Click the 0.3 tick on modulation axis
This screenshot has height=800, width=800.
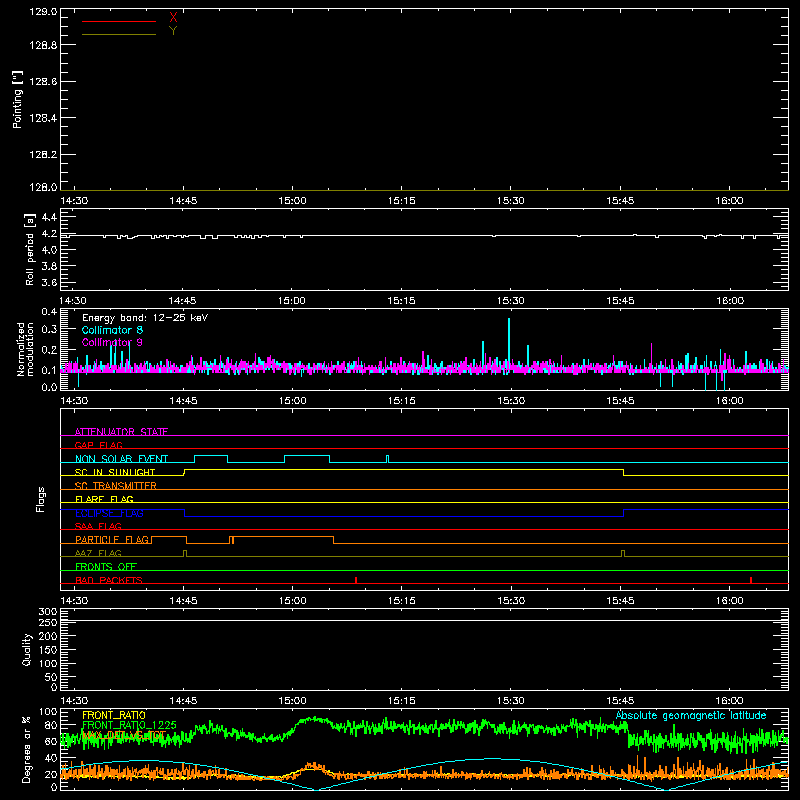coord(49,329)
